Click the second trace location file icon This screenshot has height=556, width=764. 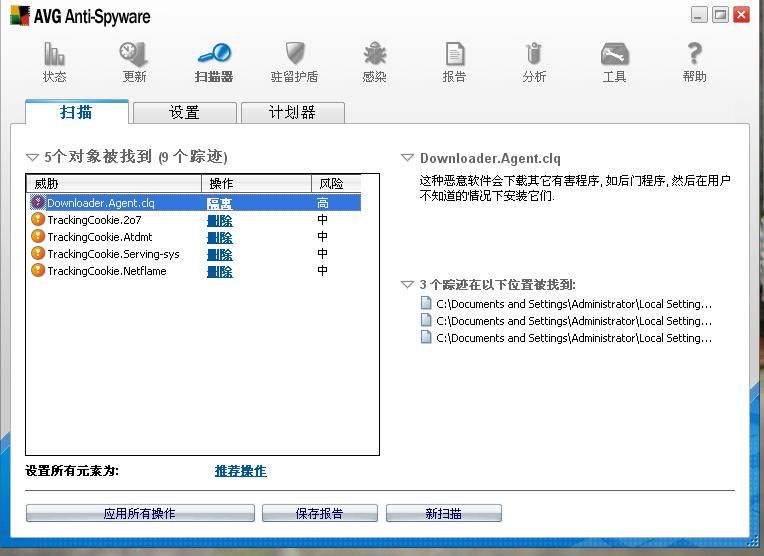(x=426, y=320)
